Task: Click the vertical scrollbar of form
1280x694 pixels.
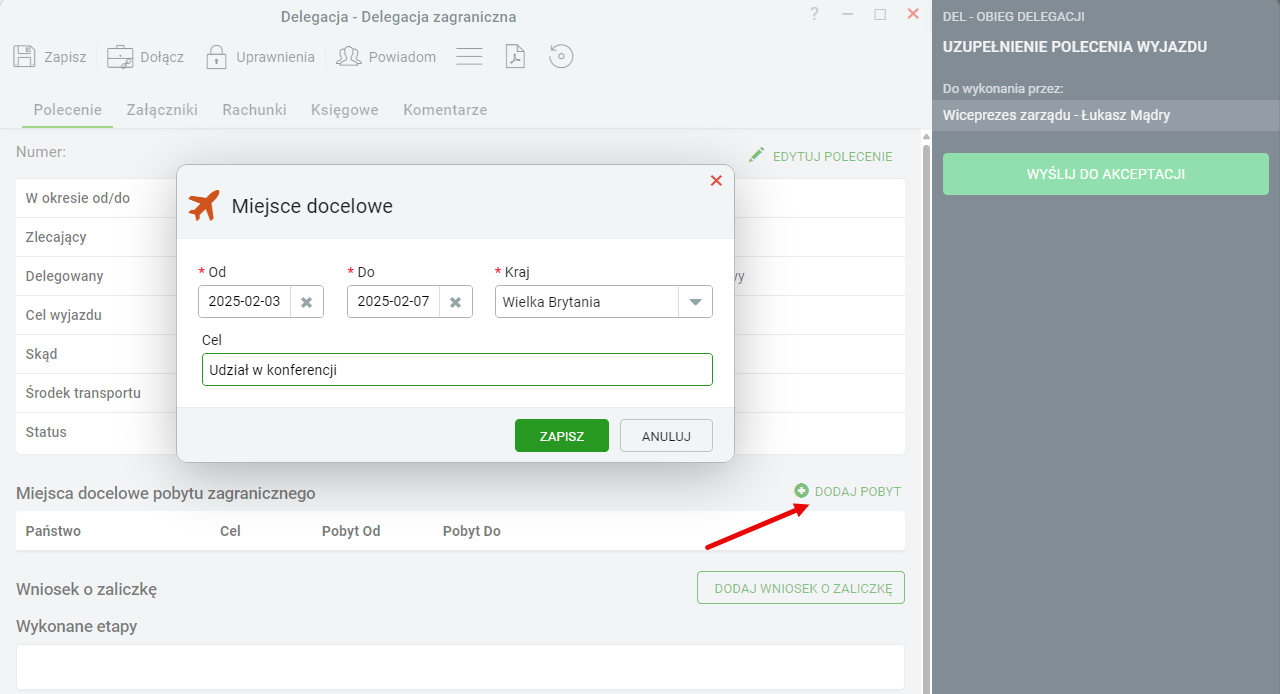Action: click(926, 420)
